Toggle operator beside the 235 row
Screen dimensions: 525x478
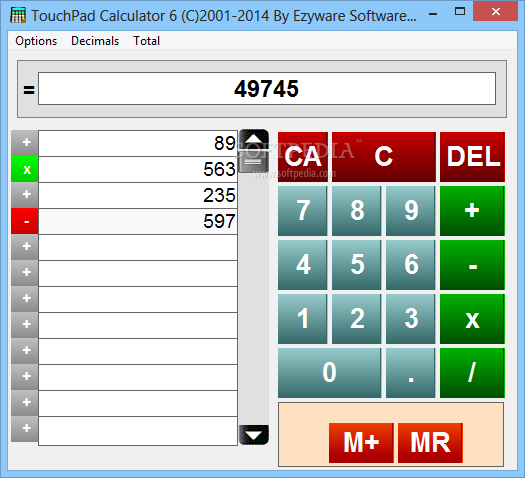point(25,195)
